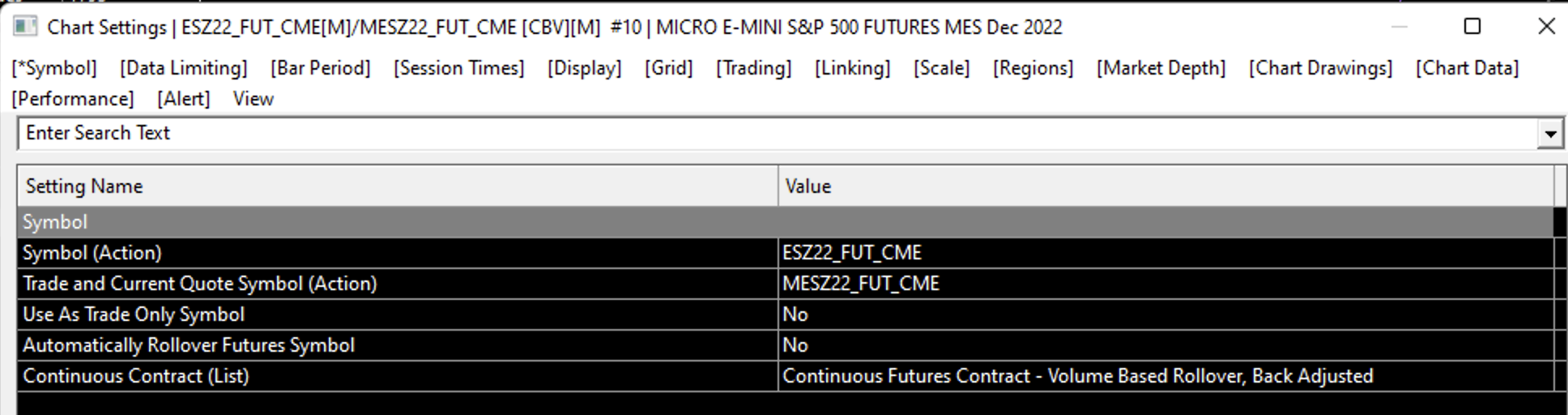Click the Enter Search Text field
Image resolution: width=1568 pixels, height=415 pixels.
(x=778, y=133)
